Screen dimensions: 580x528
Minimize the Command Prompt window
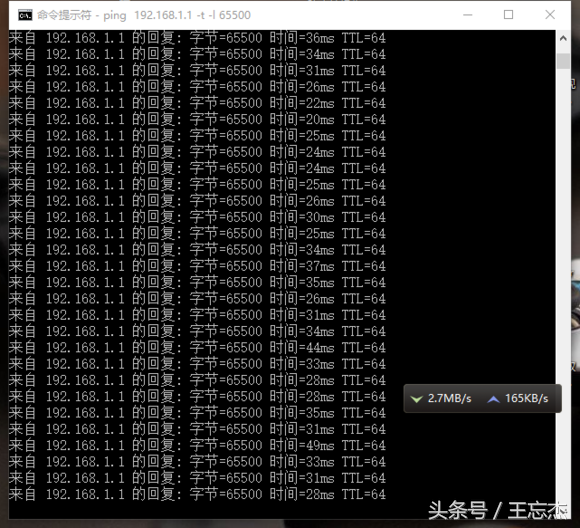[468, 15]
